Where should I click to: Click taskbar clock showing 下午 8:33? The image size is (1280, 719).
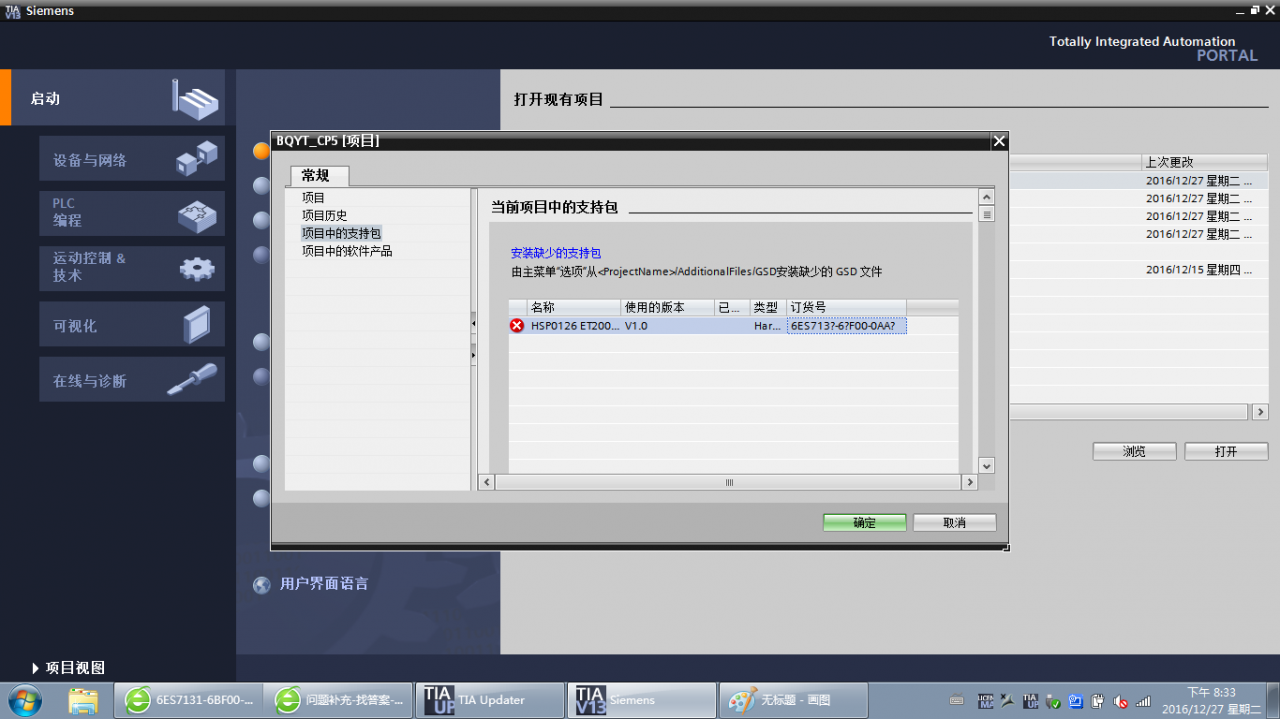pos(1211,700)
